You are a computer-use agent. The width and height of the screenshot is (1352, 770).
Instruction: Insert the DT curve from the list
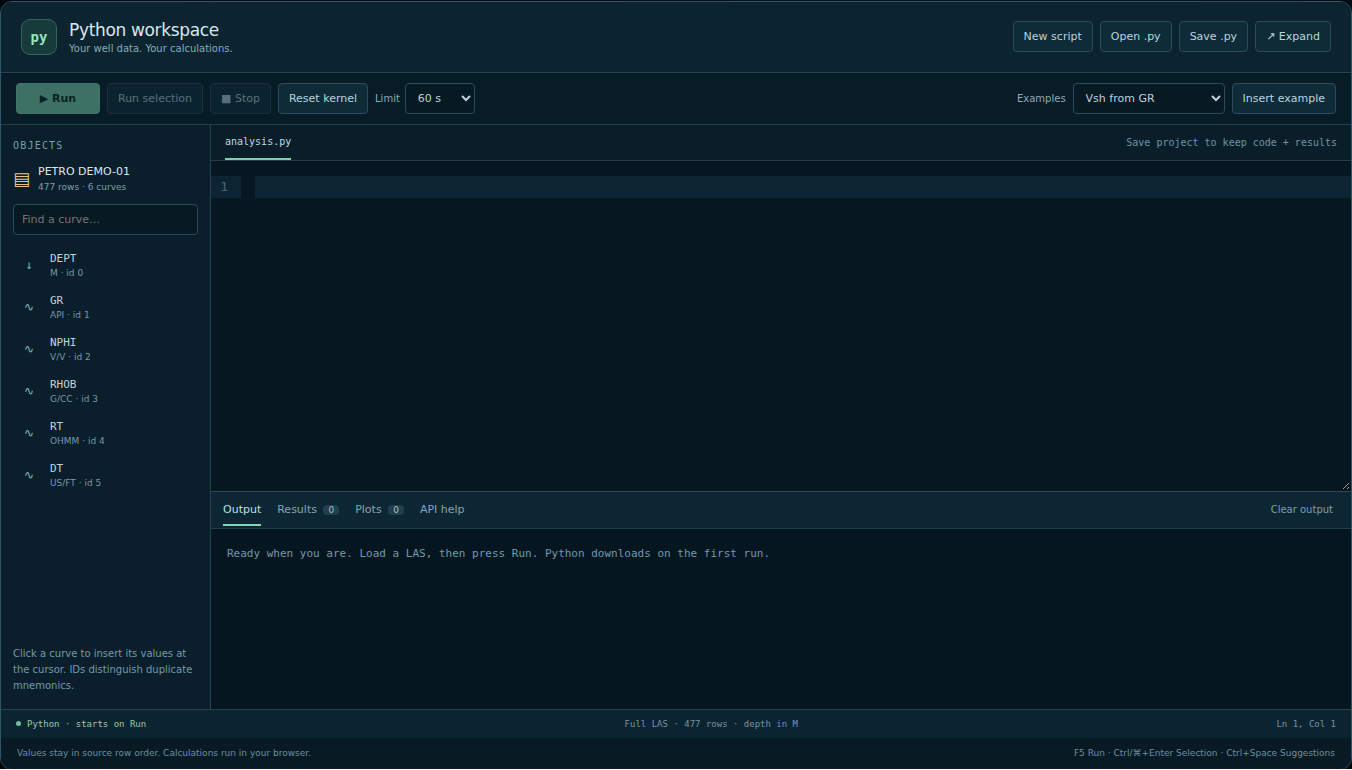point(105,475)
